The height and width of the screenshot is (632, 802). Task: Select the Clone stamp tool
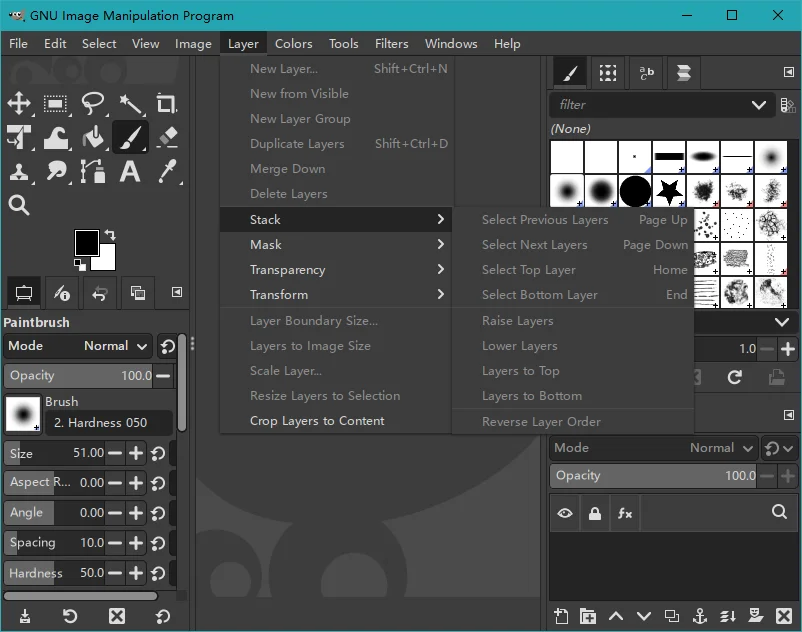[x=19, y=171]
